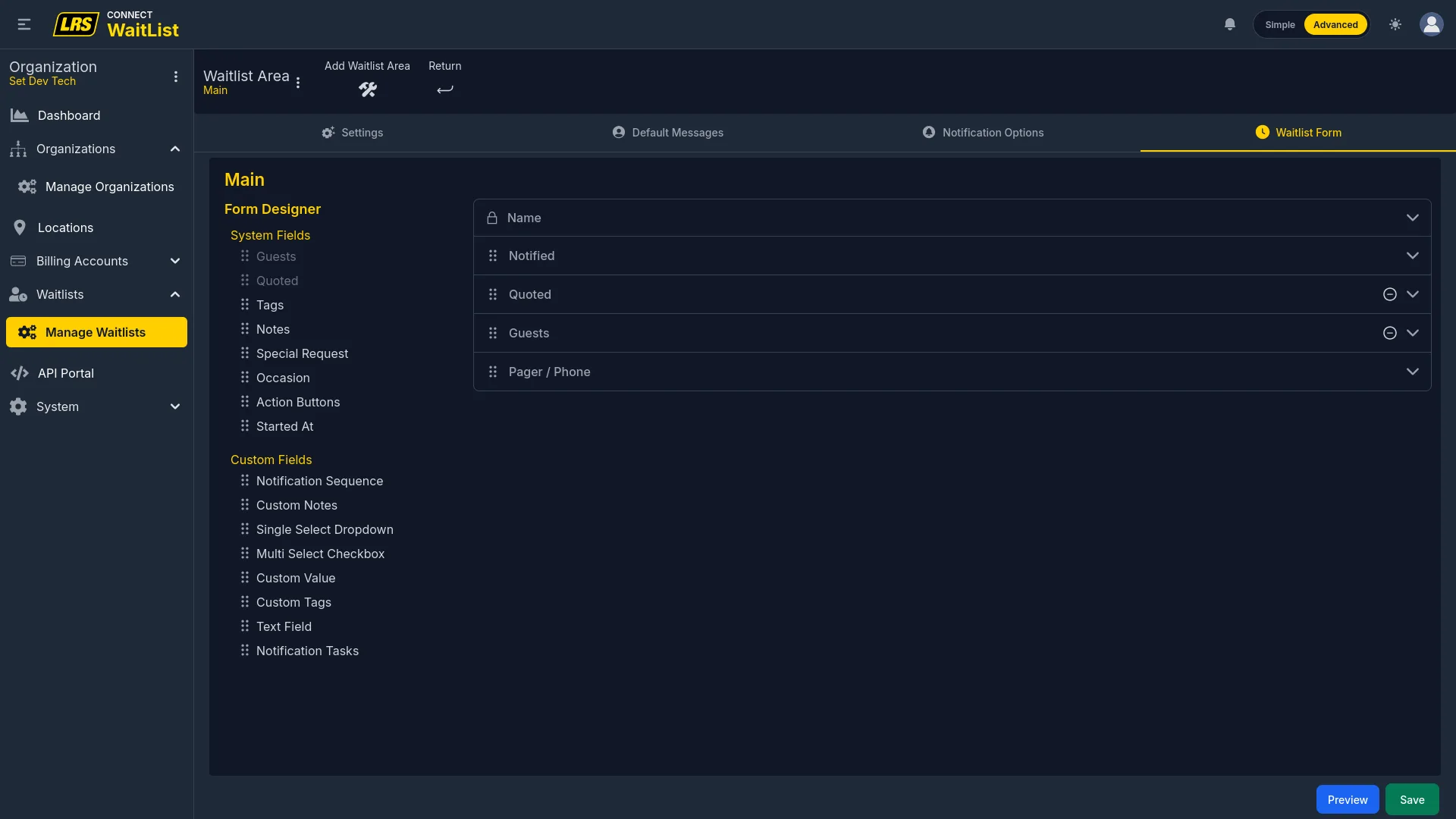Click the Preview button

pos(1348,799)
